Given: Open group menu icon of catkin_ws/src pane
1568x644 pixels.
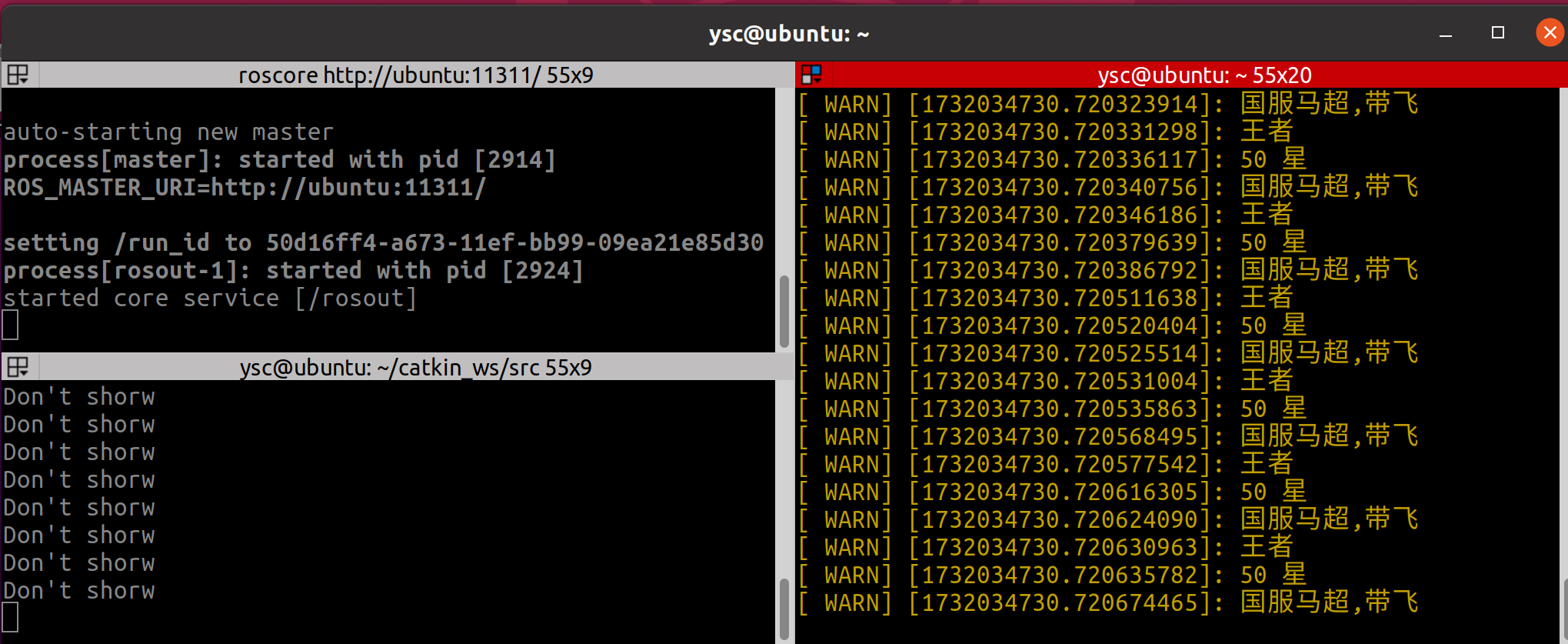Looking at the screenshot, I should (x=18, y=367).
